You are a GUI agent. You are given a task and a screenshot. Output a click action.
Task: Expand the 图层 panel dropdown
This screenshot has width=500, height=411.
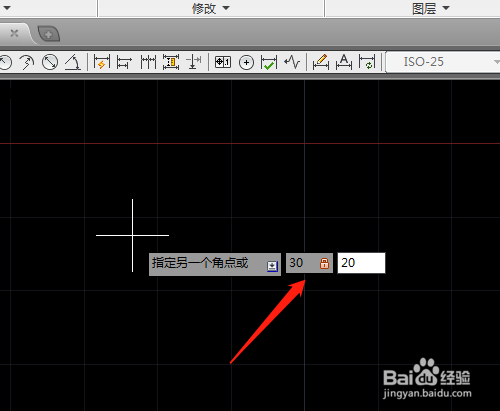446,8
